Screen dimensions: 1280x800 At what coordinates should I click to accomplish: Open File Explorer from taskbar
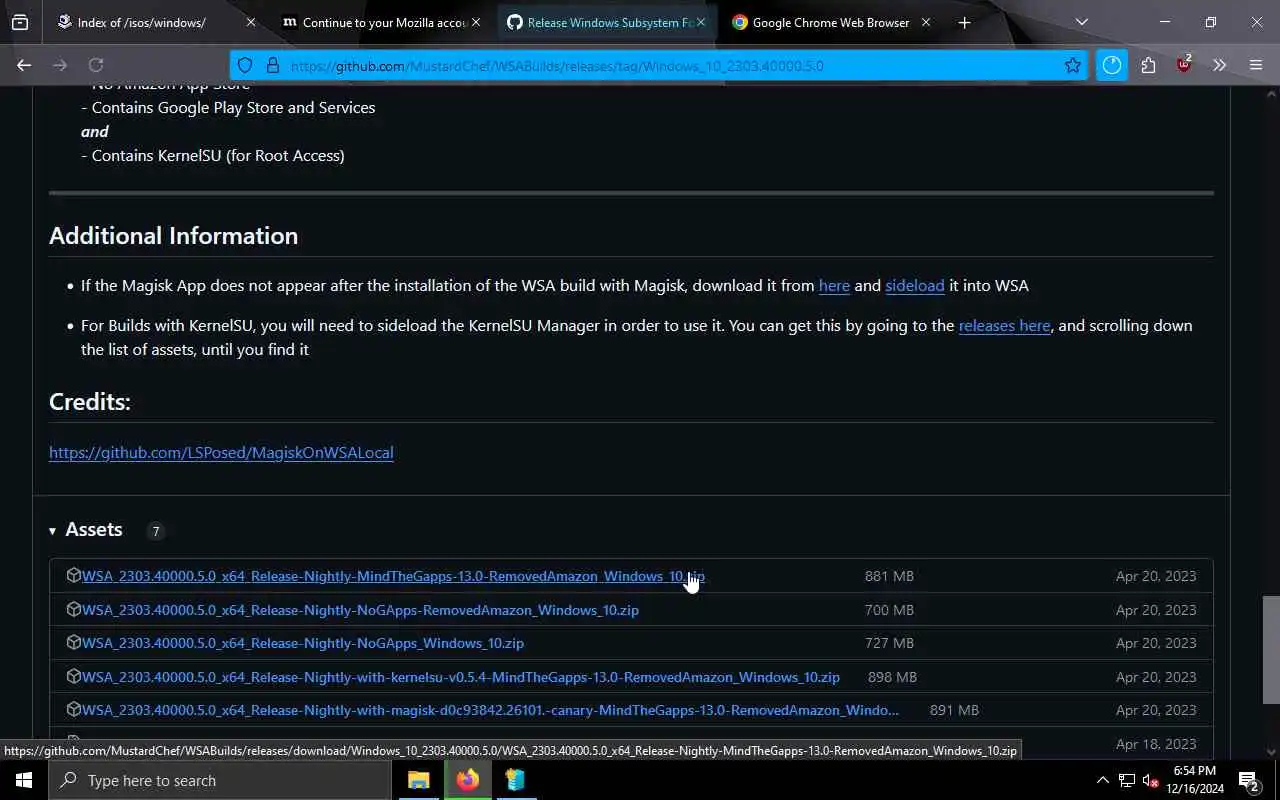coord(419,780)
